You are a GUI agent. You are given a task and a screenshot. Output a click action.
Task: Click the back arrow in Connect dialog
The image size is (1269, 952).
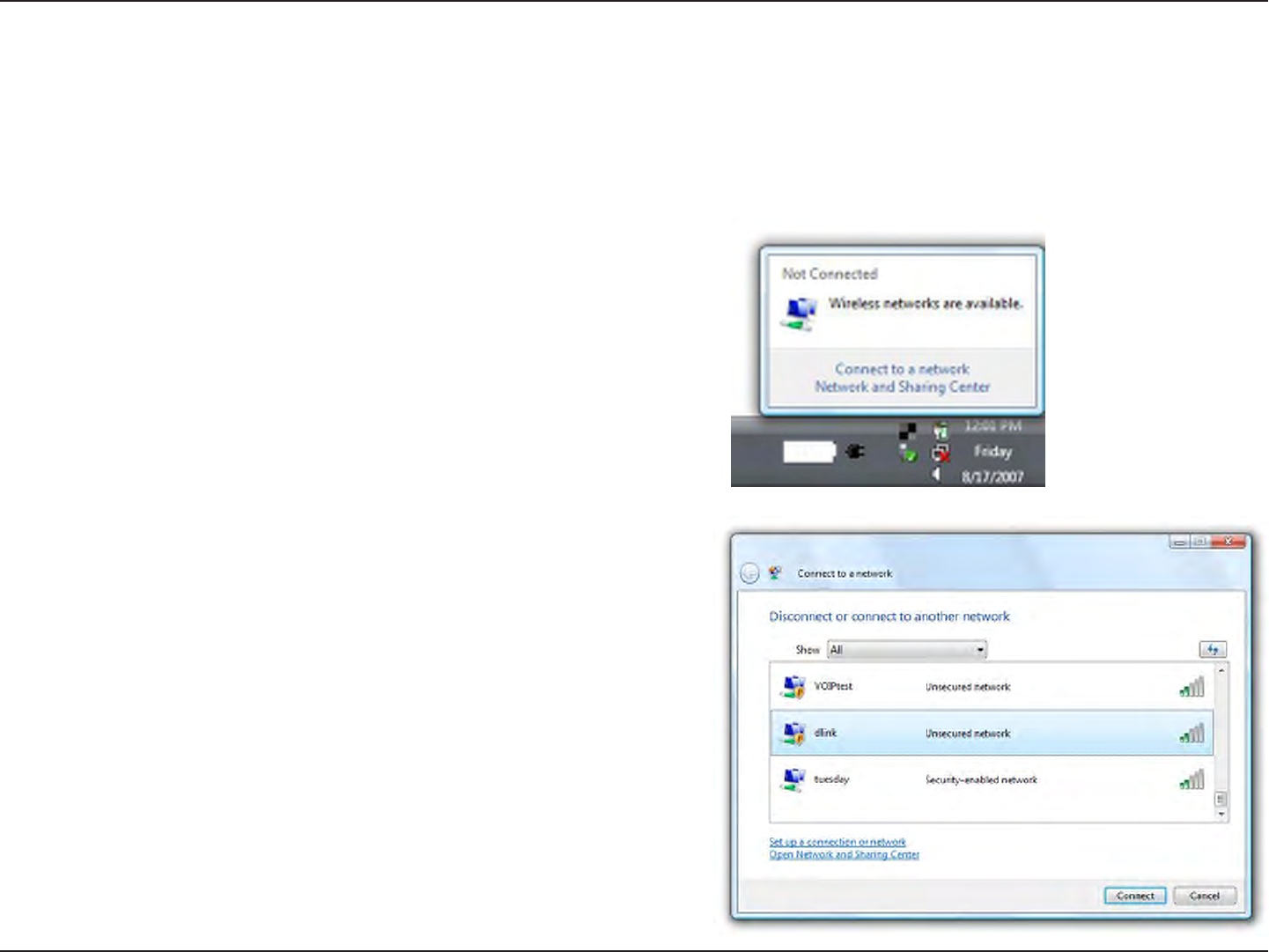pyautogui.click(x=749, y=573)
